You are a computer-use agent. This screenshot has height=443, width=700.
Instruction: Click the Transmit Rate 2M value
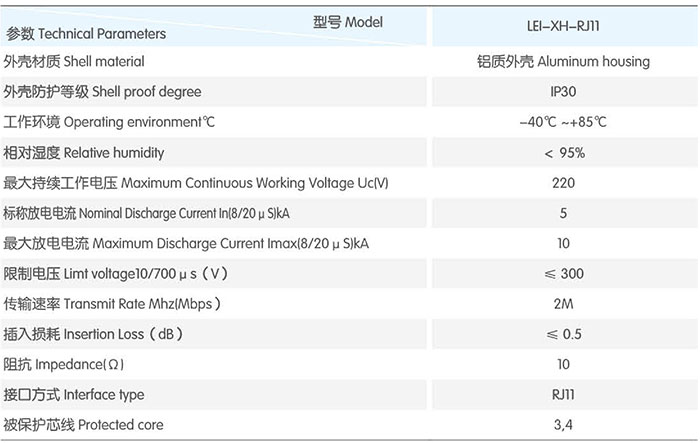[563, 304]
